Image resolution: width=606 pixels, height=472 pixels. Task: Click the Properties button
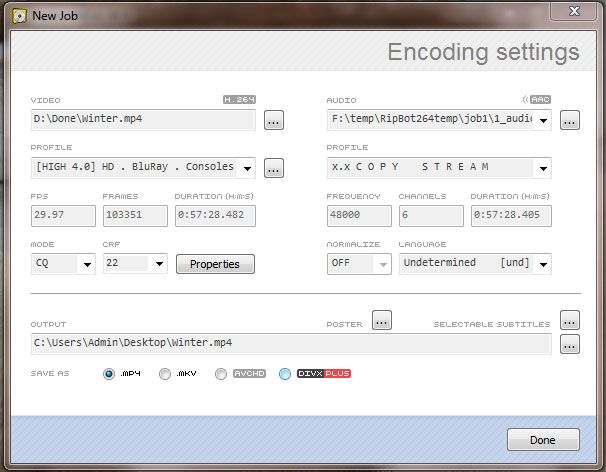click(x=215, y=264)
